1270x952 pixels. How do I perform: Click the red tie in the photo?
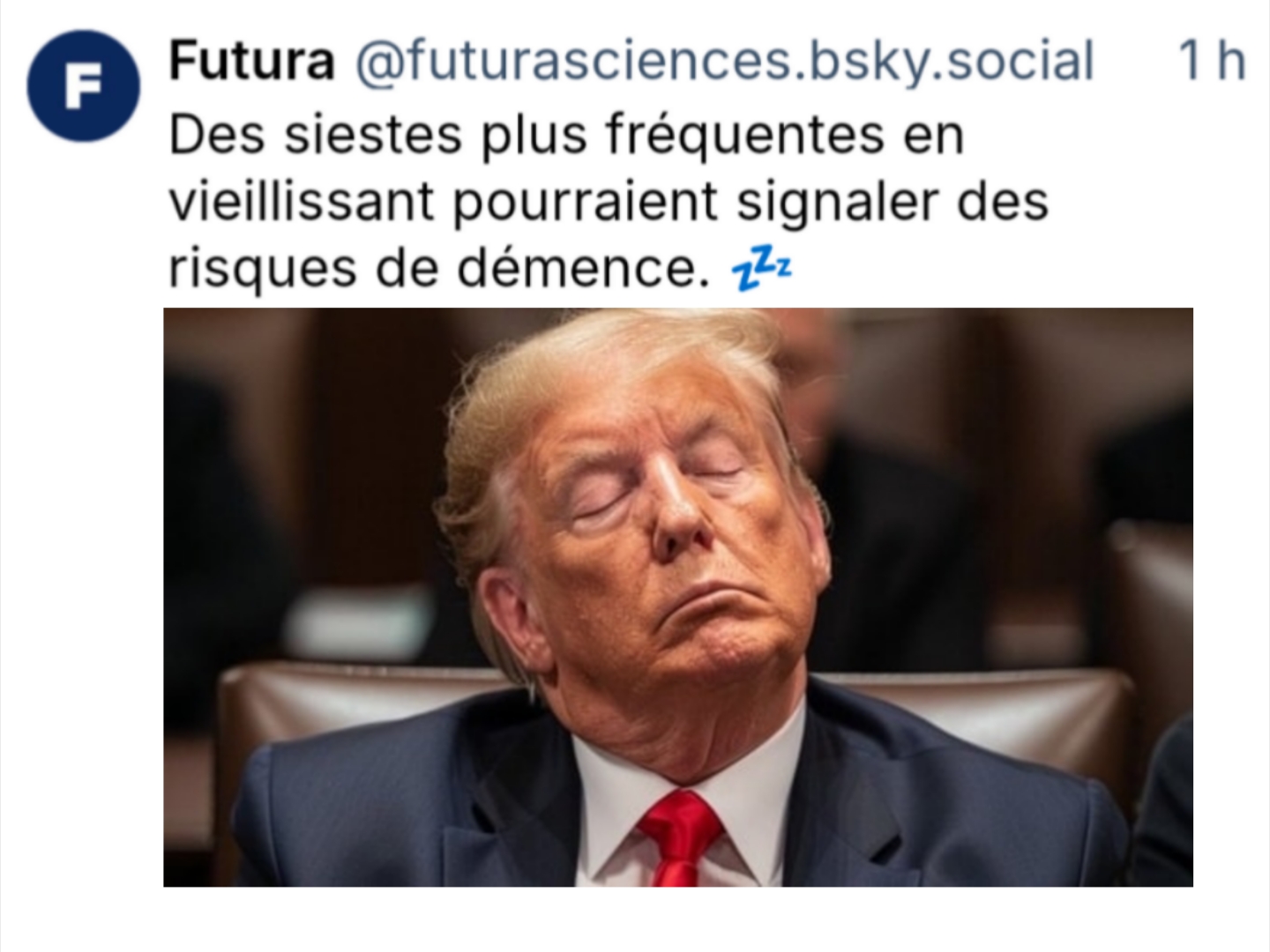click(678, 837)
